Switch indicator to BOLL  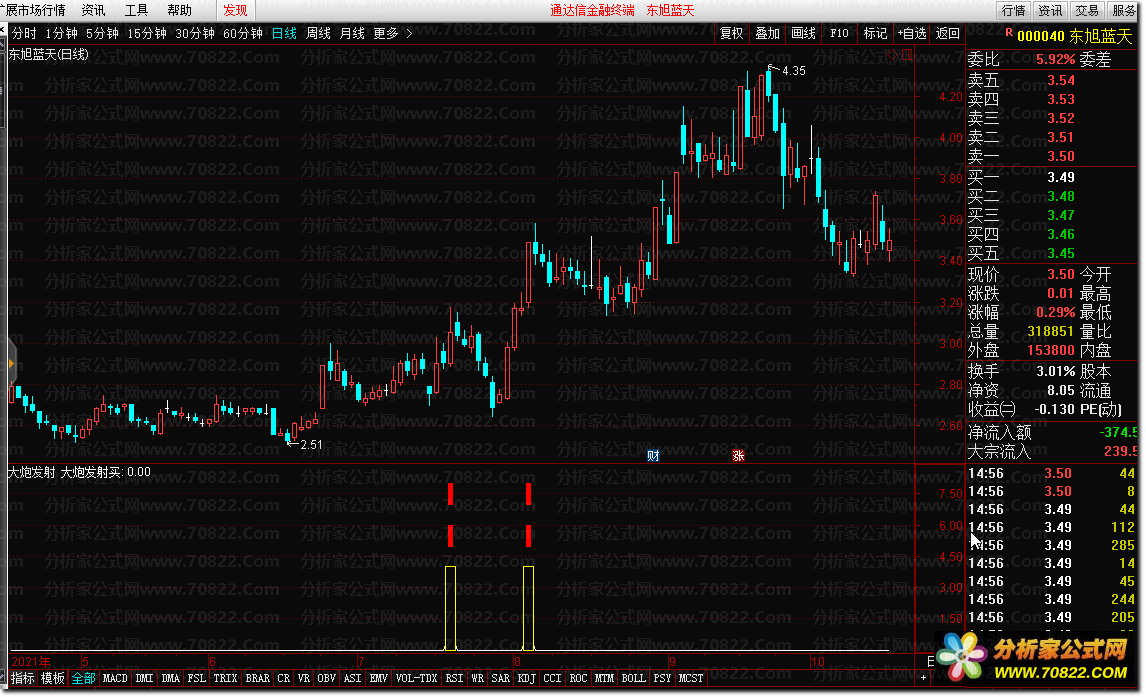pos(633,678)
